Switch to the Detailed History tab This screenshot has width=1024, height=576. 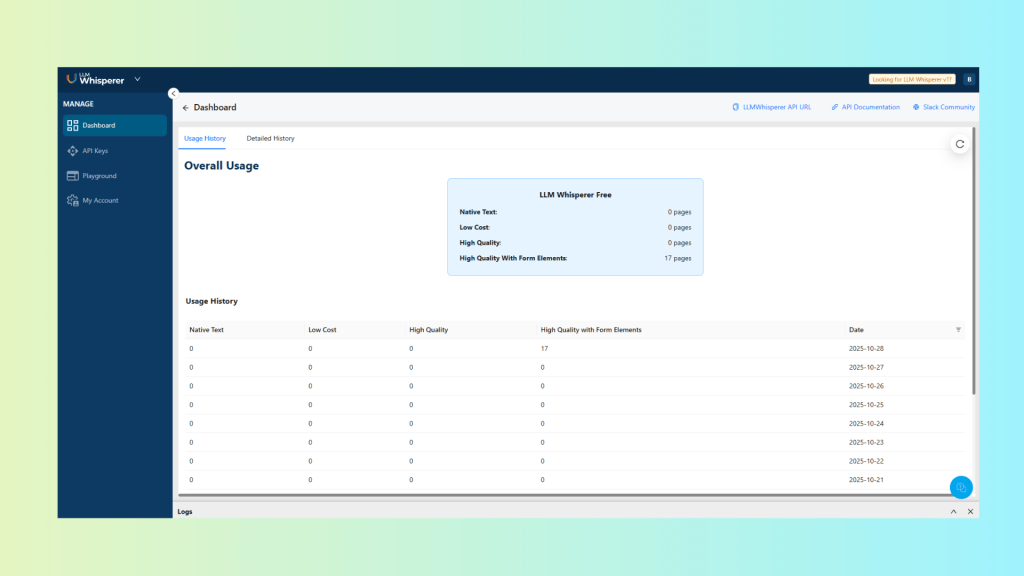[x=270, y=138]
